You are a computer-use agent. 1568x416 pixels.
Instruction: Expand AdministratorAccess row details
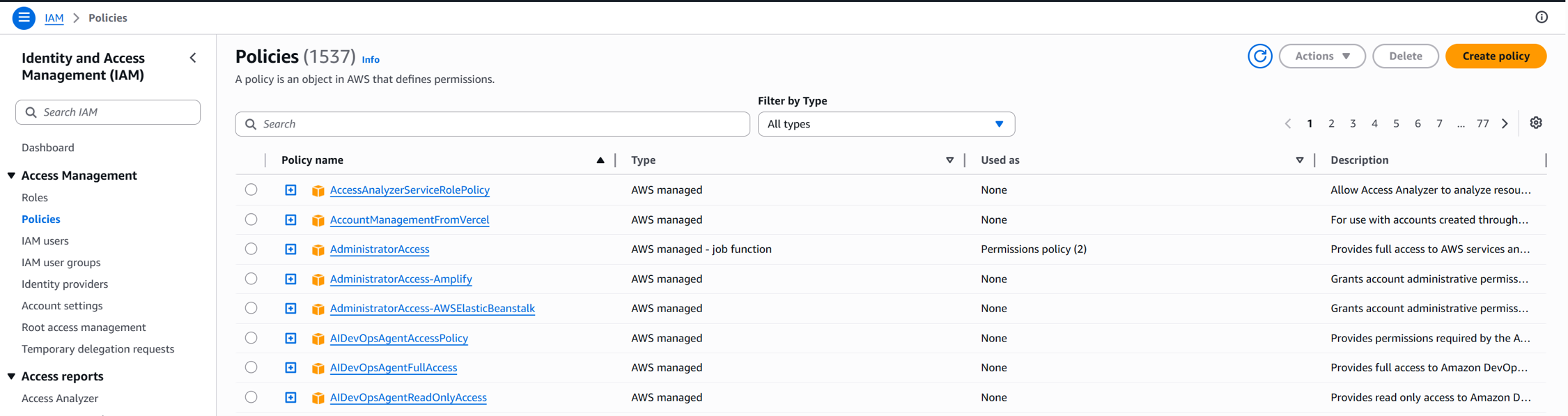291,249
